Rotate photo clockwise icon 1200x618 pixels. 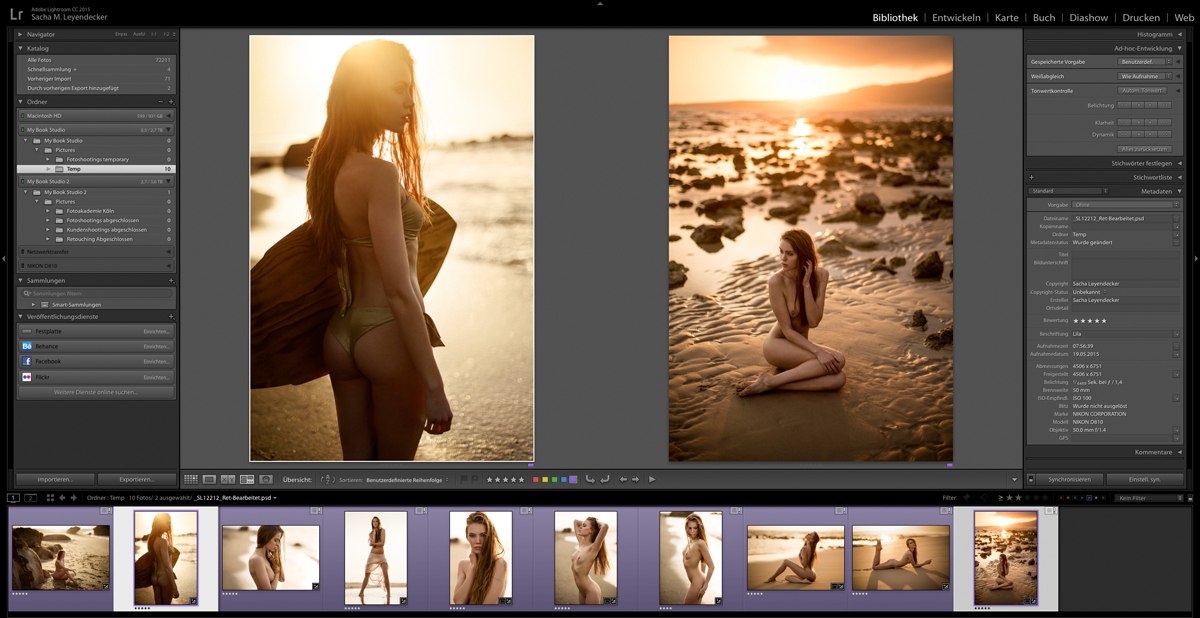605,480
